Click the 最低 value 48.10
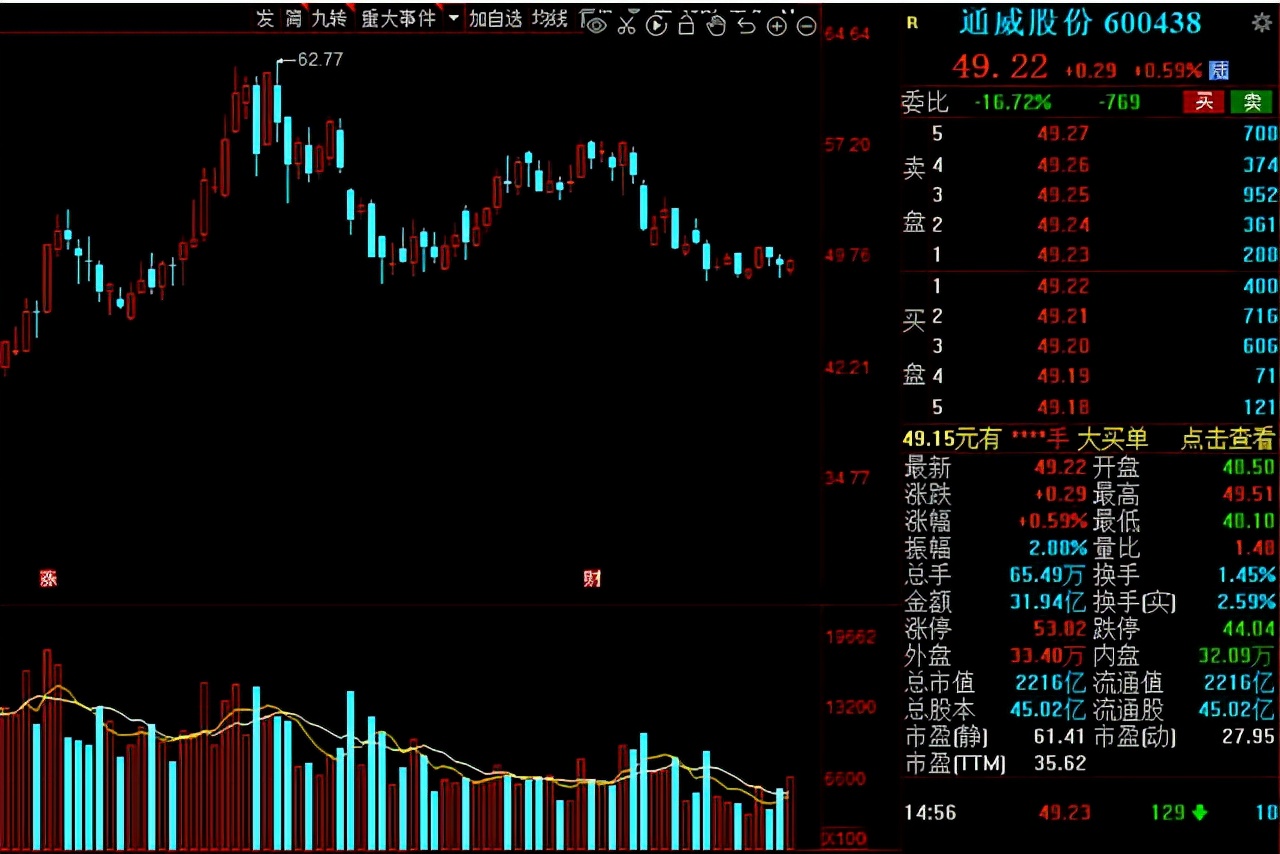Viewport: 1280px width, 854px height. click(x=1251, y=521)
